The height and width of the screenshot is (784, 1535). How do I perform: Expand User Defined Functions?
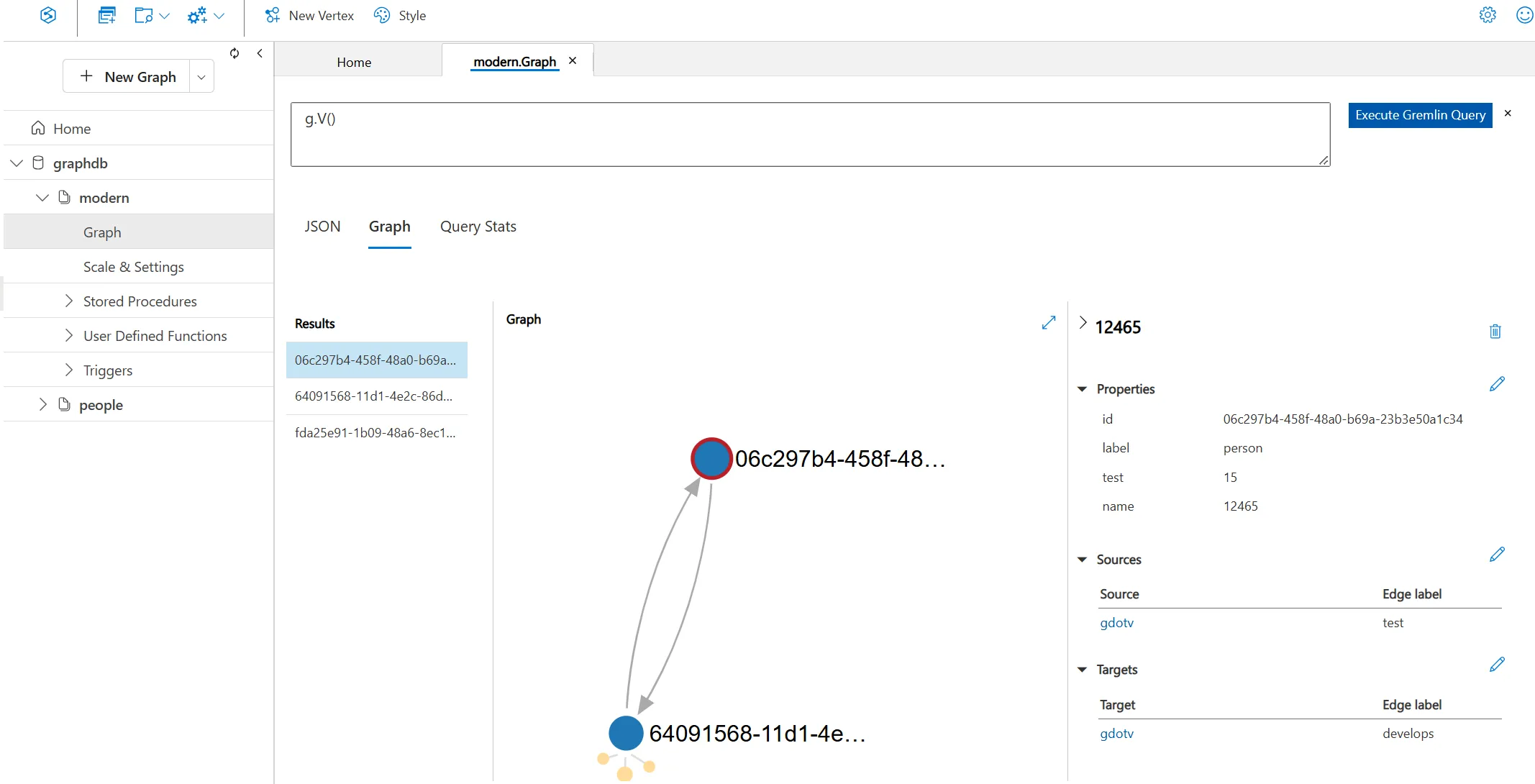tap(69, 335)
